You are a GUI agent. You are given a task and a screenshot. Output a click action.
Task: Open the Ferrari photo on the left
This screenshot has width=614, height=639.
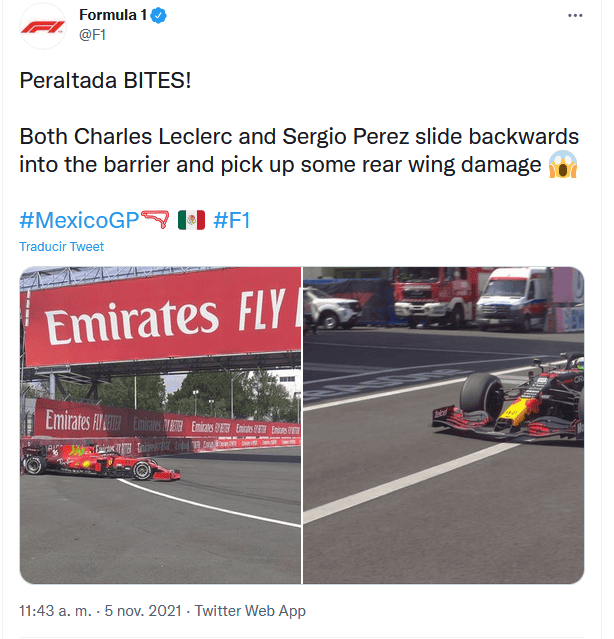point(160,425)
